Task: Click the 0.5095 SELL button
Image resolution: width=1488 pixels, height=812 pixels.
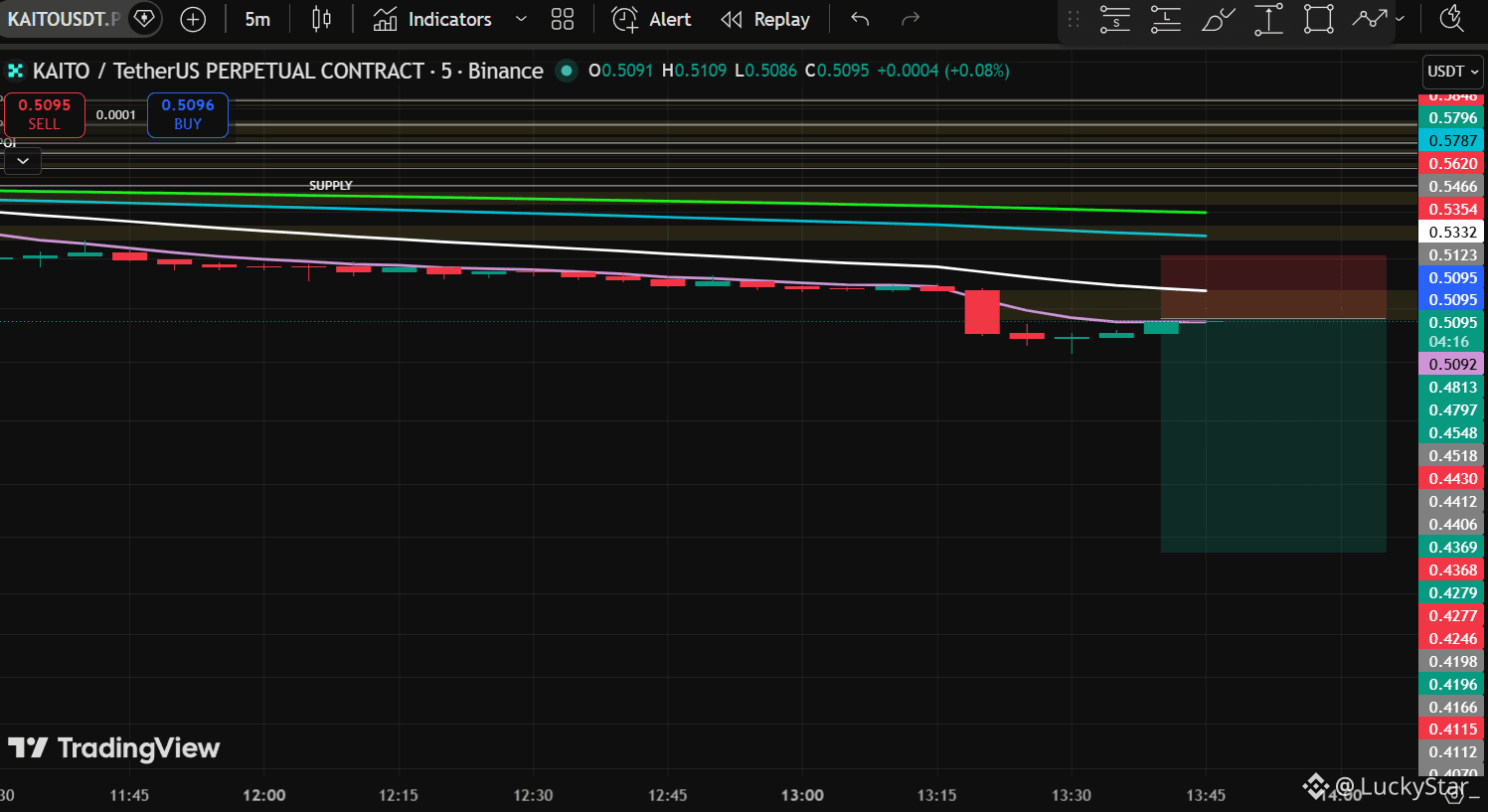Action: pos(44,114)
